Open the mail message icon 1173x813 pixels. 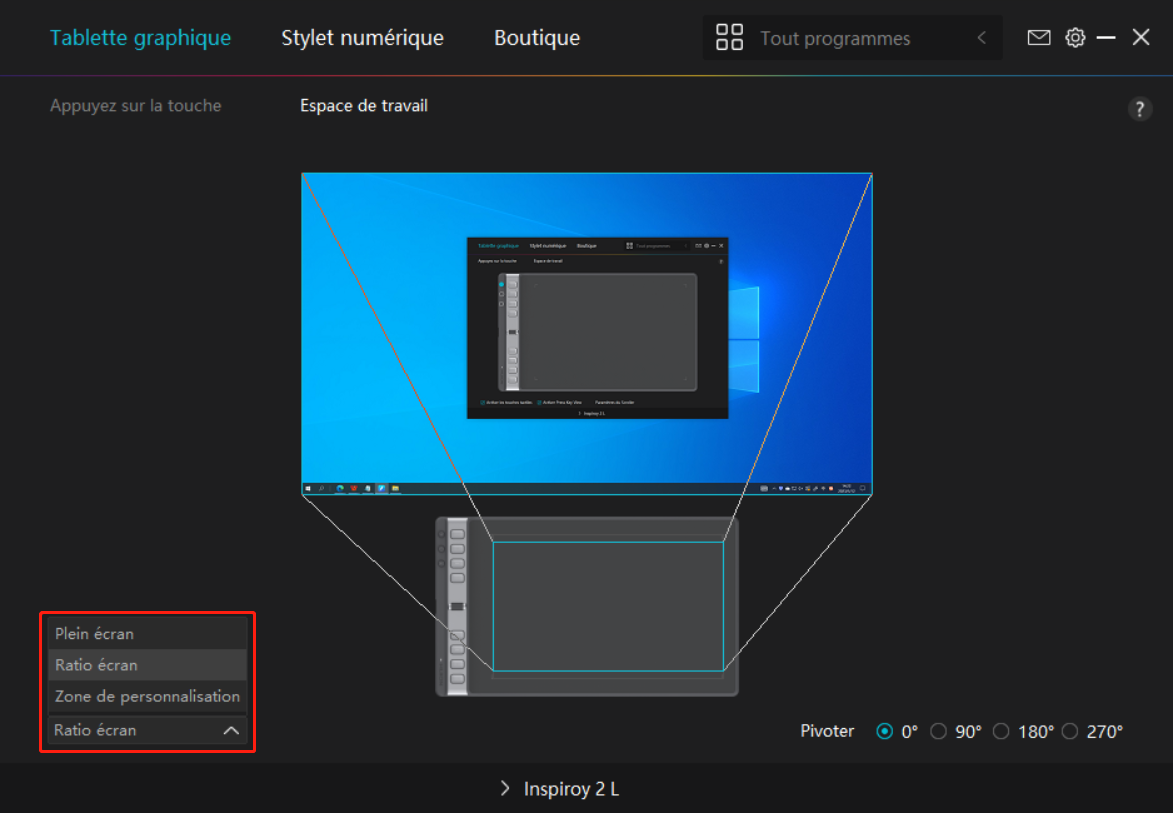click(1039, 38)
